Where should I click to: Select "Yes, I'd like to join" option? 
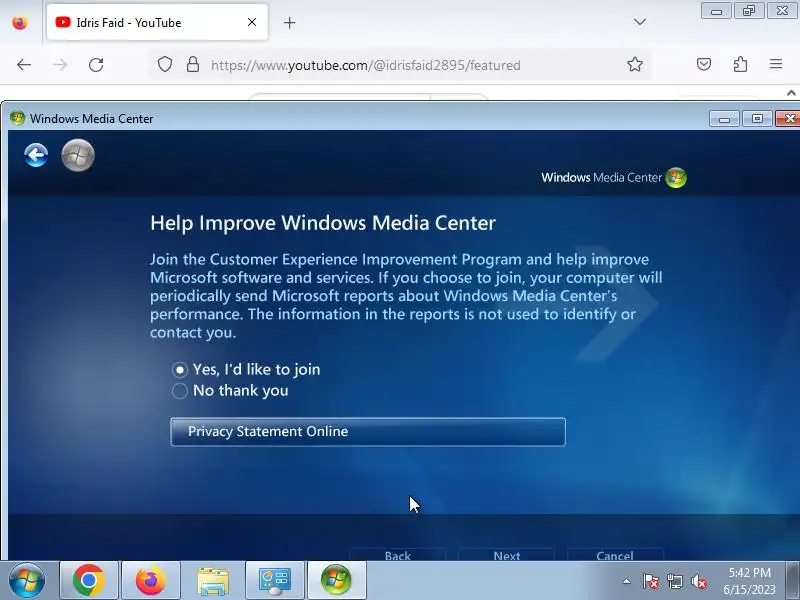click(246, 369)
